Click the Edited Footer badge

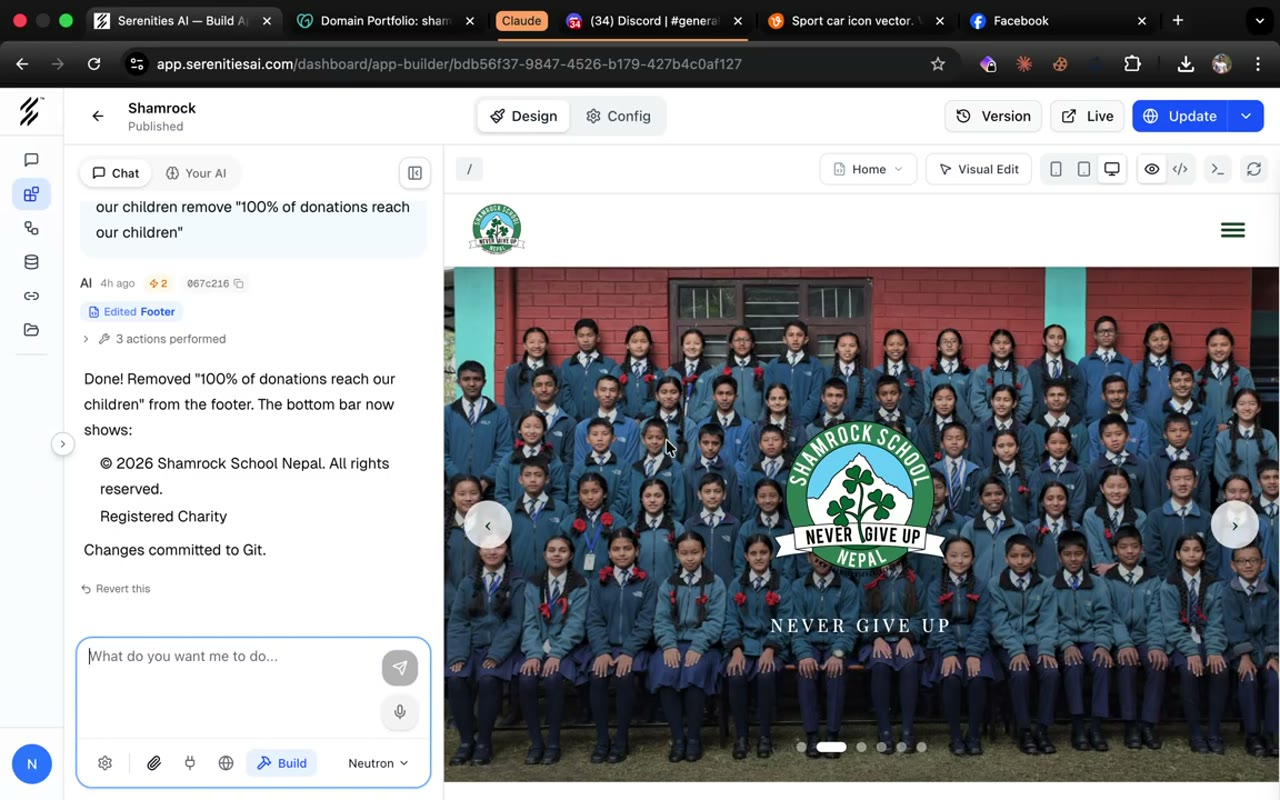pos(132,312)
